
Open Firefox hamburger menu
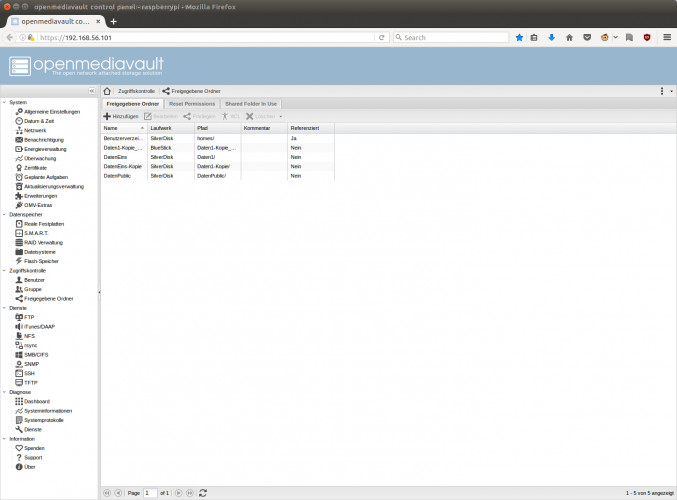(667, 38)
